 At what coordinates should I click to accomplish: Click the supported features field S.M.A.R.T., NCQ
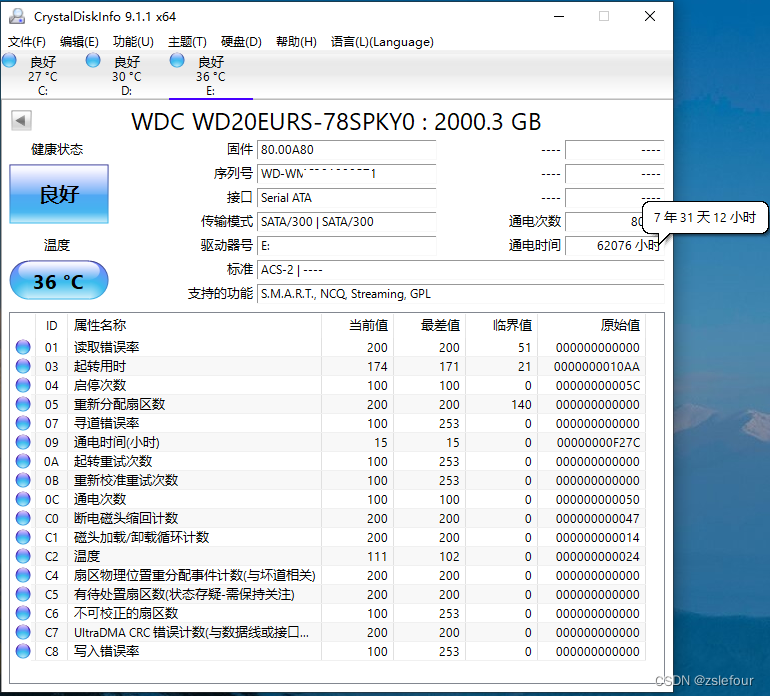460,294
